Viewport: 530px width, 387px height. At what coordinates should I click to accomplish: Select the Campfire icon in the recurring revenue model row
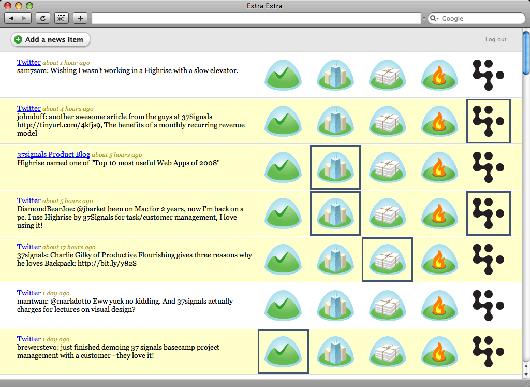pos(439,121)
